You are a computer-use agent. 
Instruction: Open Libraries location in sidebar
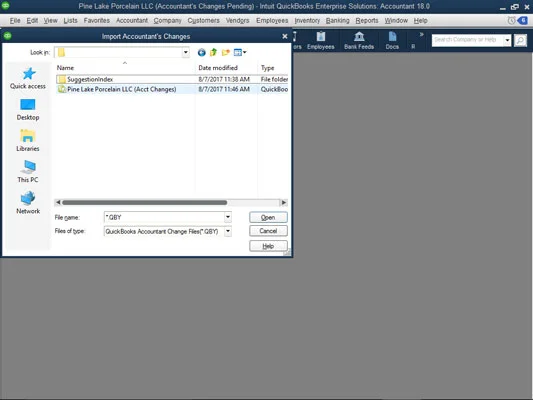[28, 141]
